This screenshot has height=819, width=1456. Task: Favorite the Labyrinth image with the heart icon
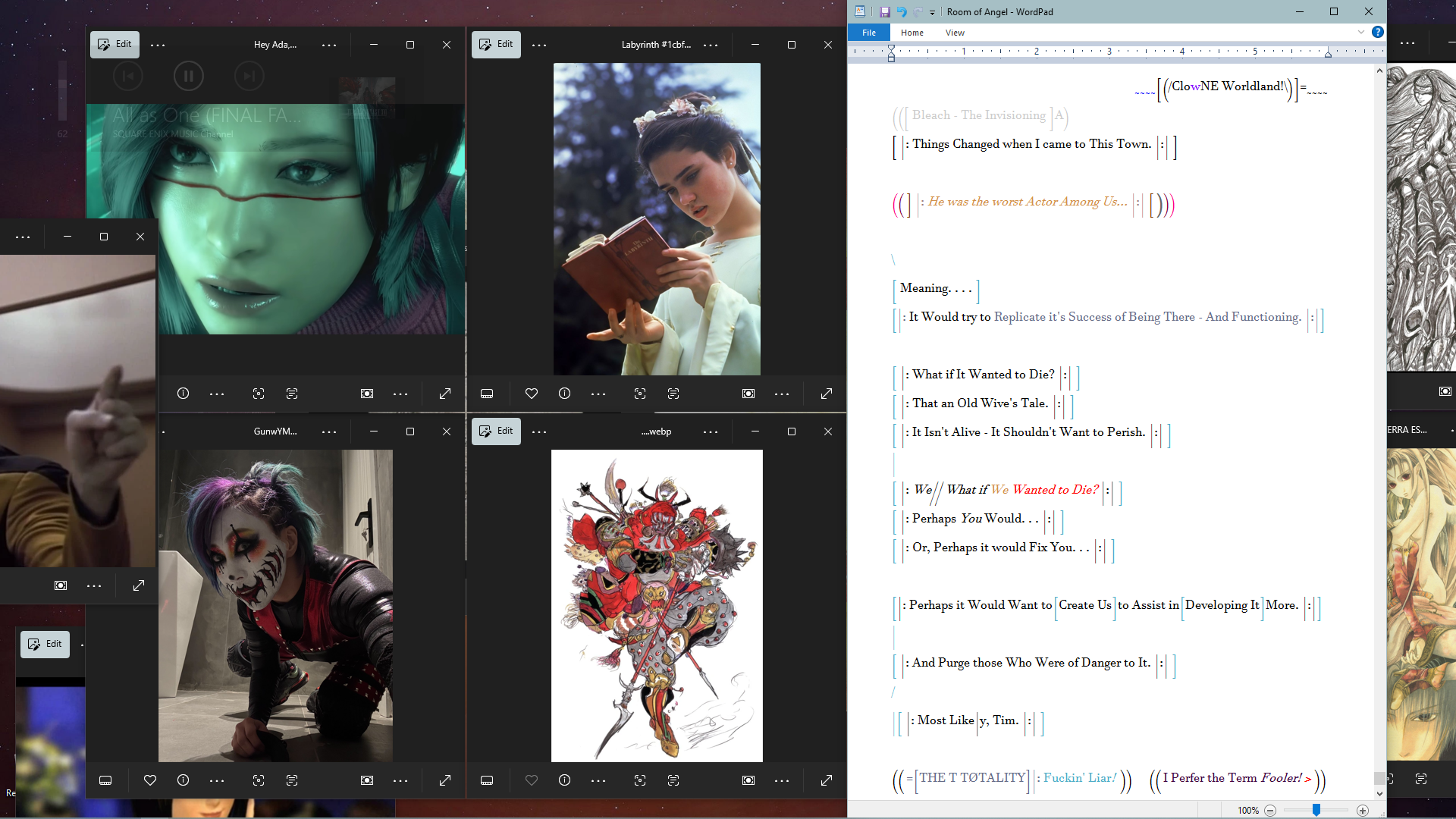[531, 394]
